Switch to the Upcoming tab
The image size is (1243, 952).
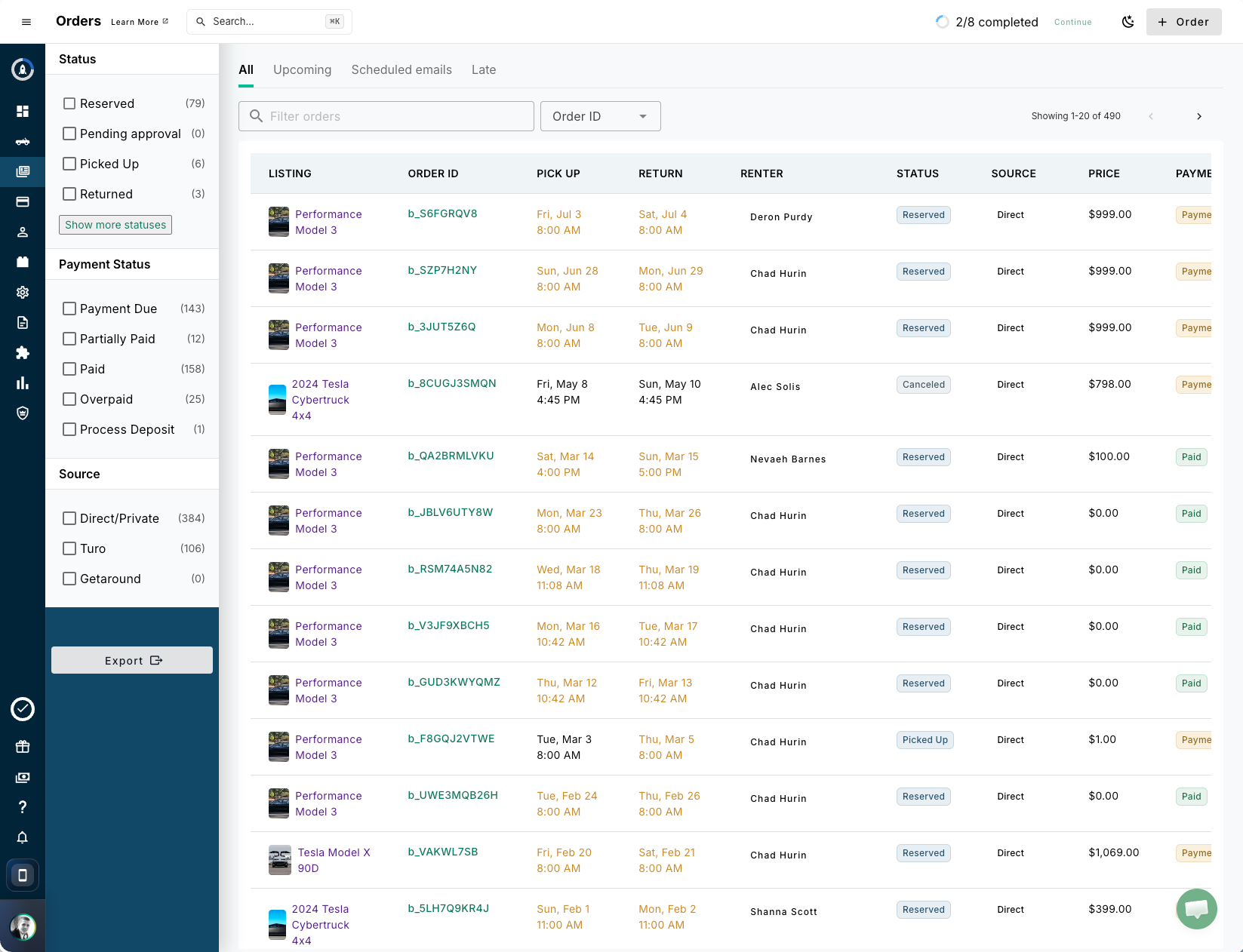302,69
